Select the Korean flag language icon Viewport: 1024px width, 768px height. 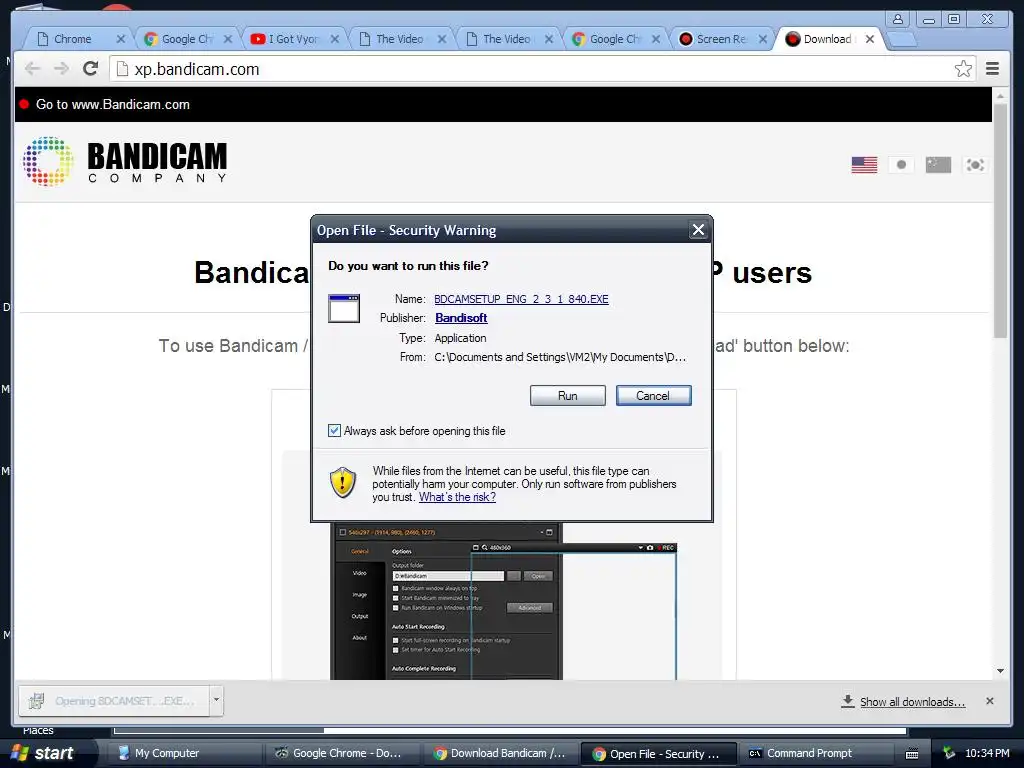[x=975, y=165]
